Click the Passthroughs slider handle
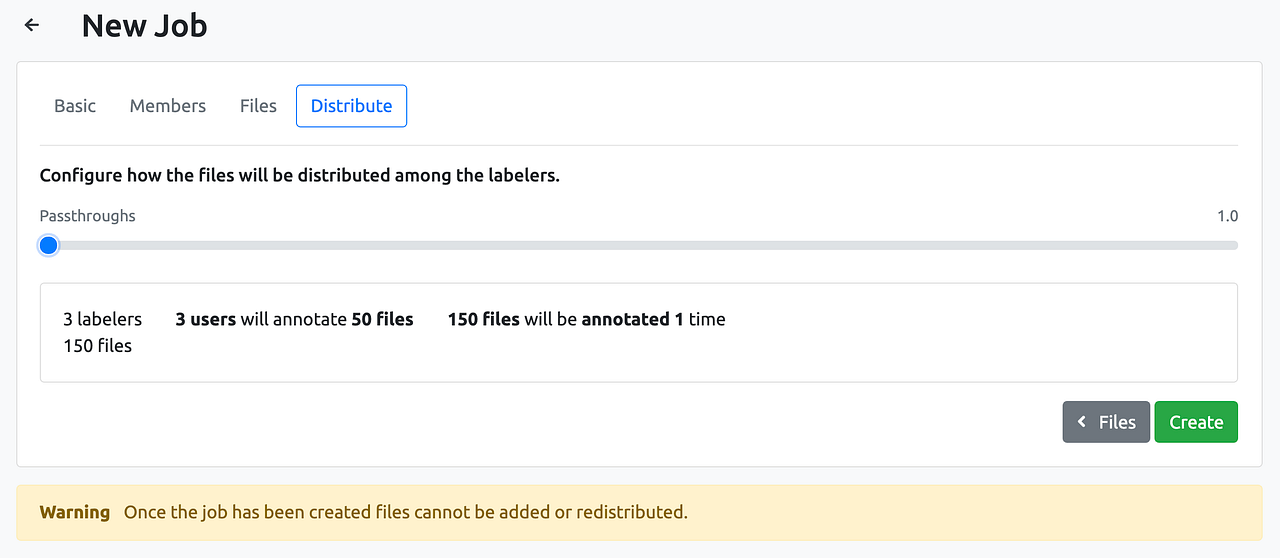Image resolution: width=1280 pixels, height=558 pixels. (x=48, y=245)
